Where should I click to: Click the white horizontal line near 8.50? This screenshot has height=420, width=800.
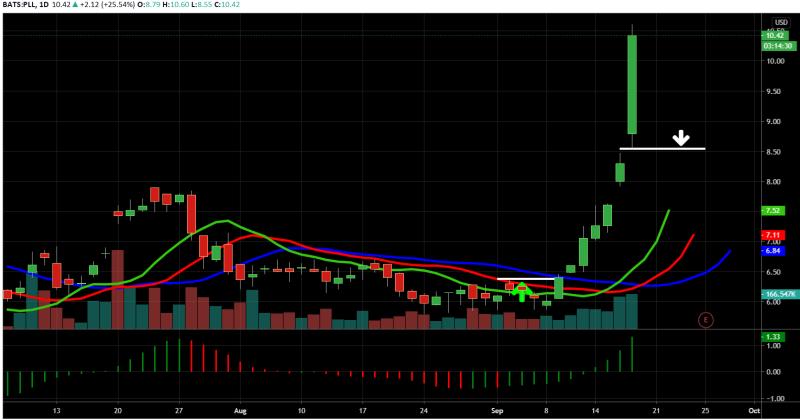coord(662,149)
